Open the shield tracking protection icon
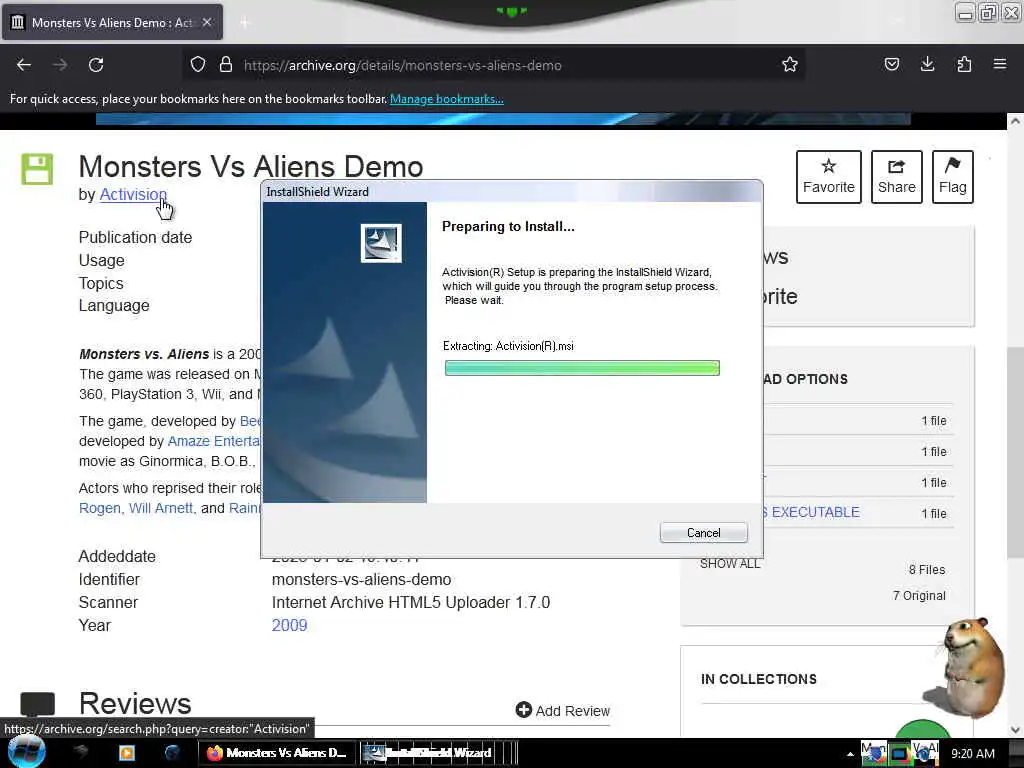 tap(198, 65)
